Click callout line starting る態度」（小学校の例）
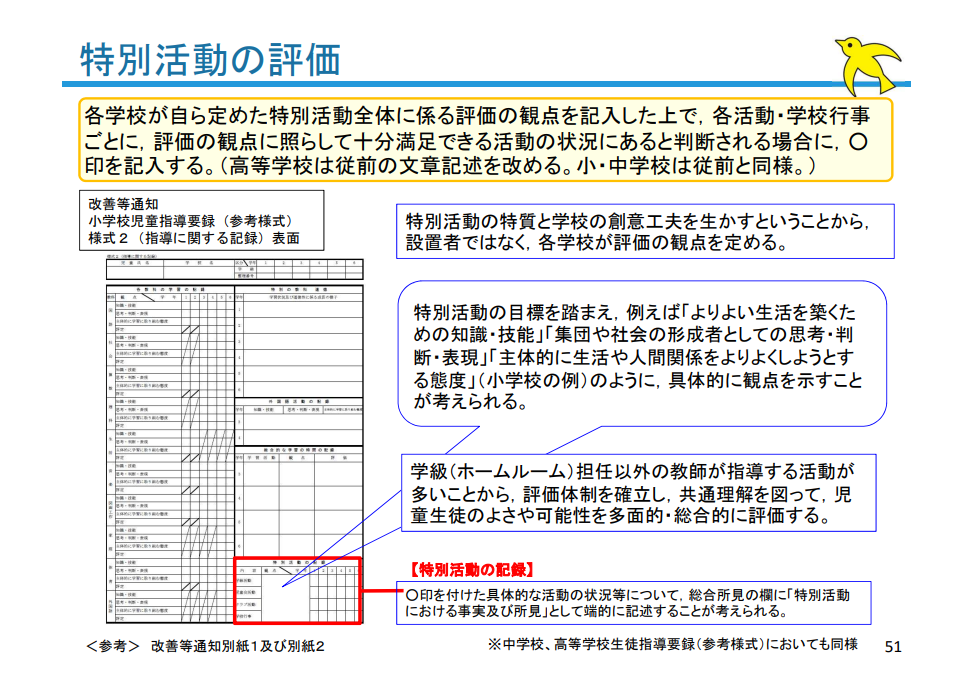The height and width of the screenshot is (690, 977). click(x=638, y=380)
